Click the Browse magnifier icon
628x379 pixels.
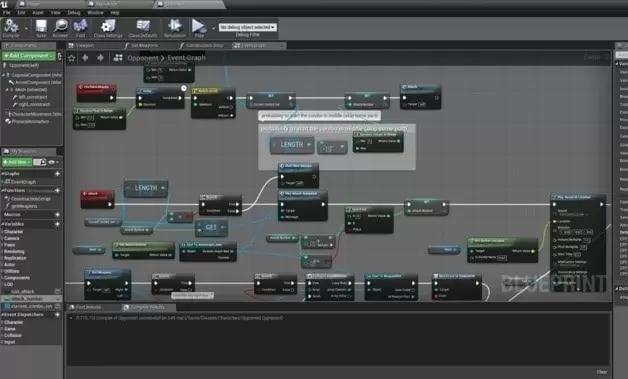60,28
